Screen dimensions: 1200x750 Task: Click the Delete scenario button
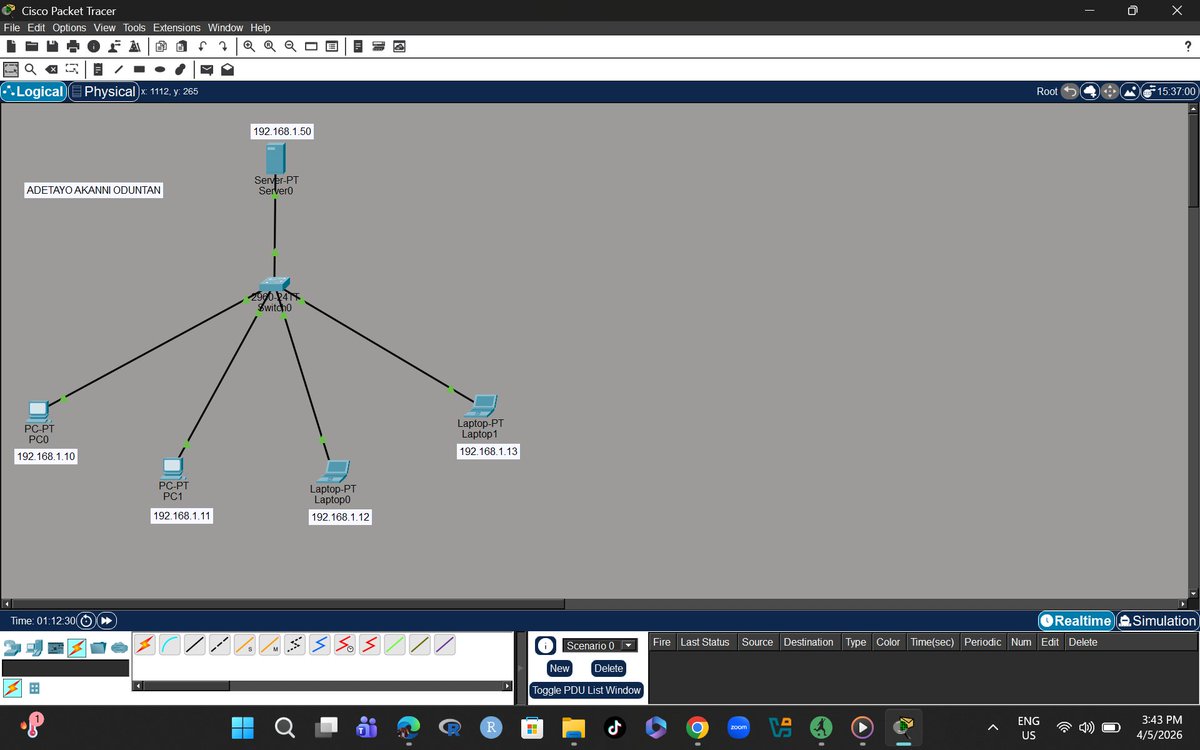[x=608, y=668]
